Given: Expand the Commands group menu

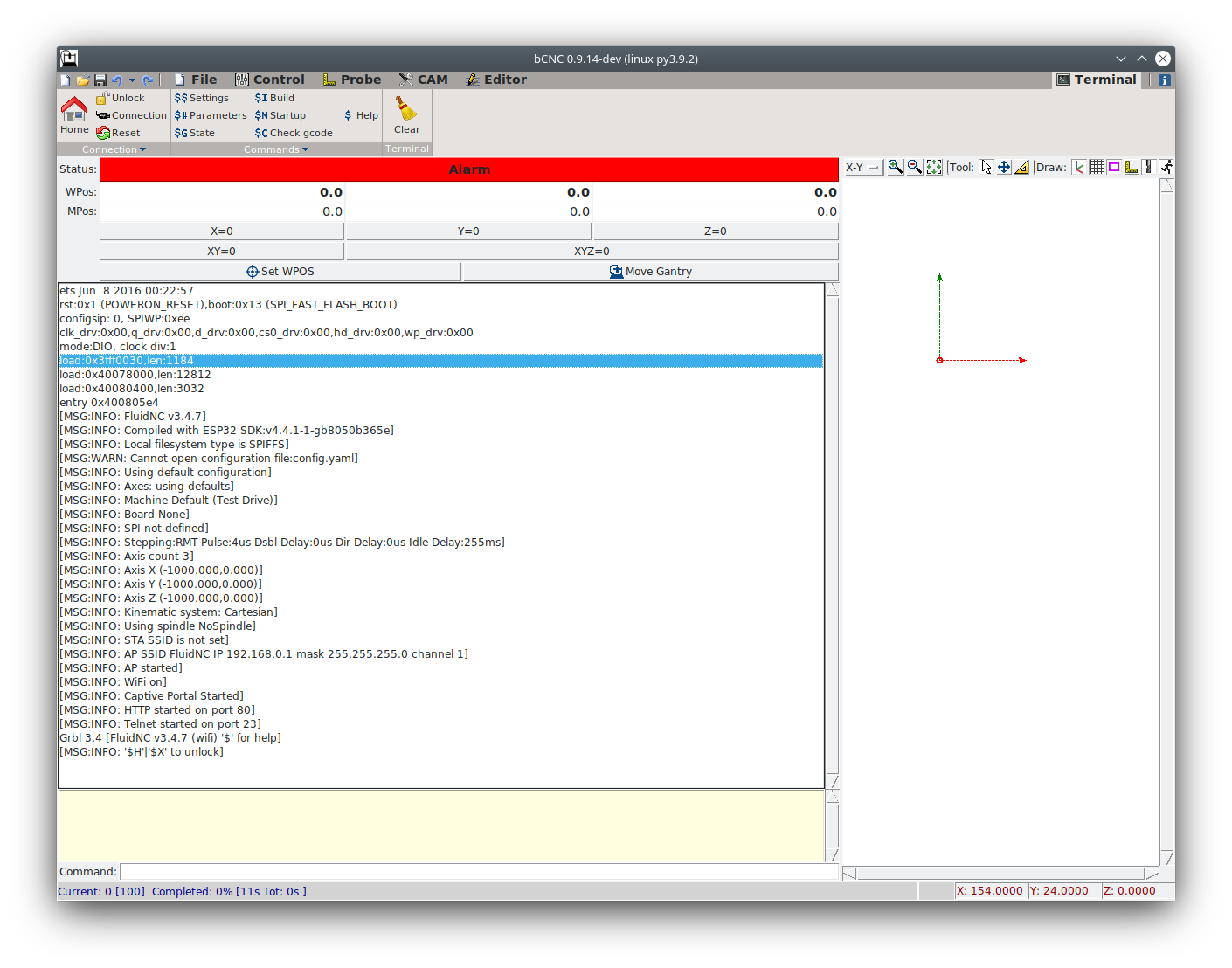Looking at the screenshot, I should pyautogui.click(x=276, y=149).
